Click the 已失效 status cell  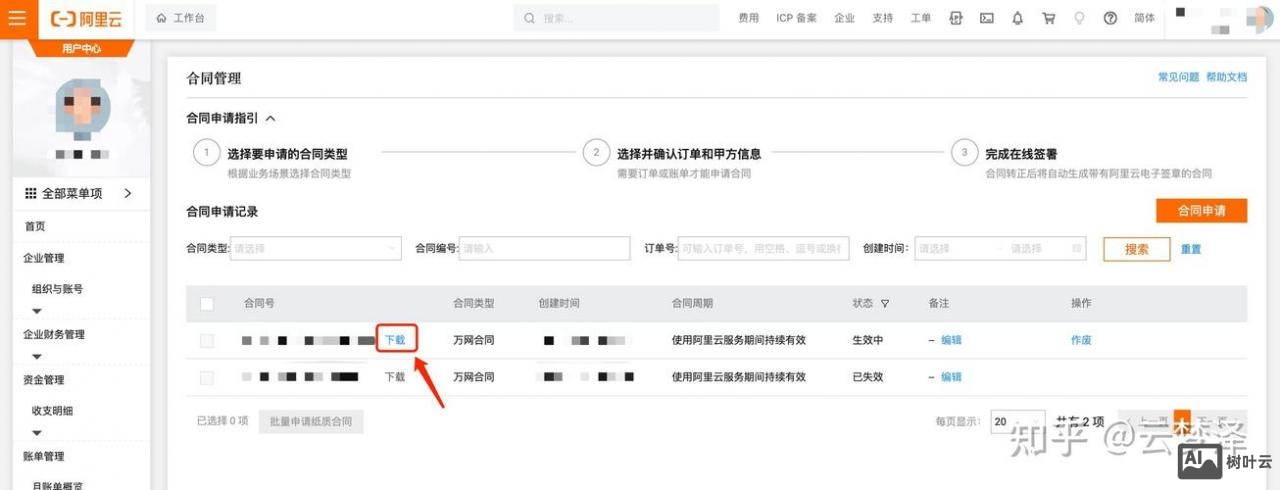click(867, 377)
